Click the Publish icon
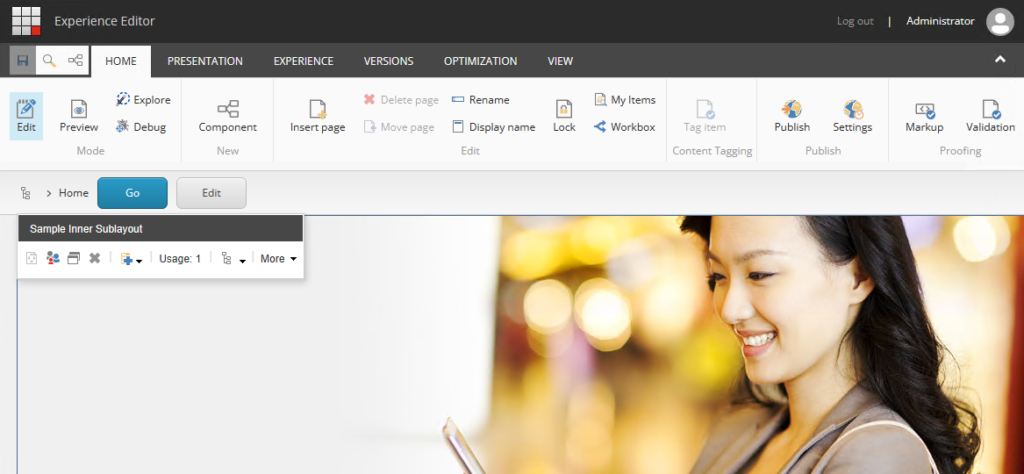The height and width of the screenshot is (474, 1024). [792, 109]
